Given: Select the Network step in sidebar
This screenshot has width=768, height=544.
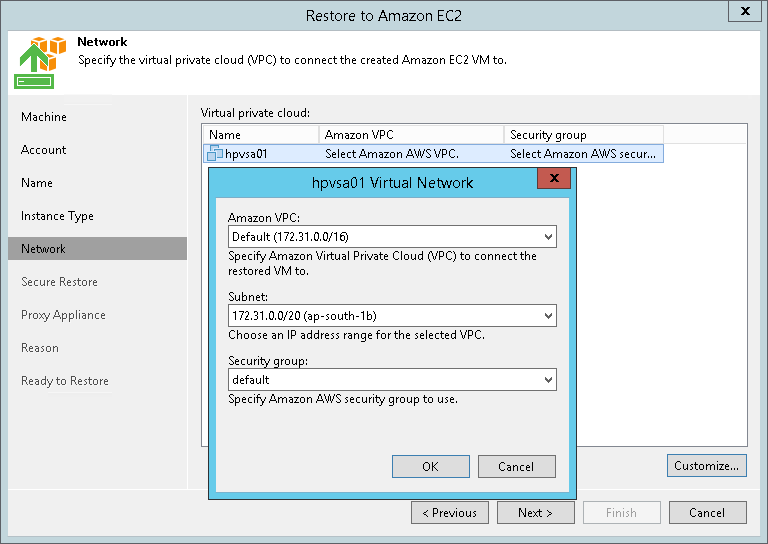Looking at the screenshot, I should point(43,249).
